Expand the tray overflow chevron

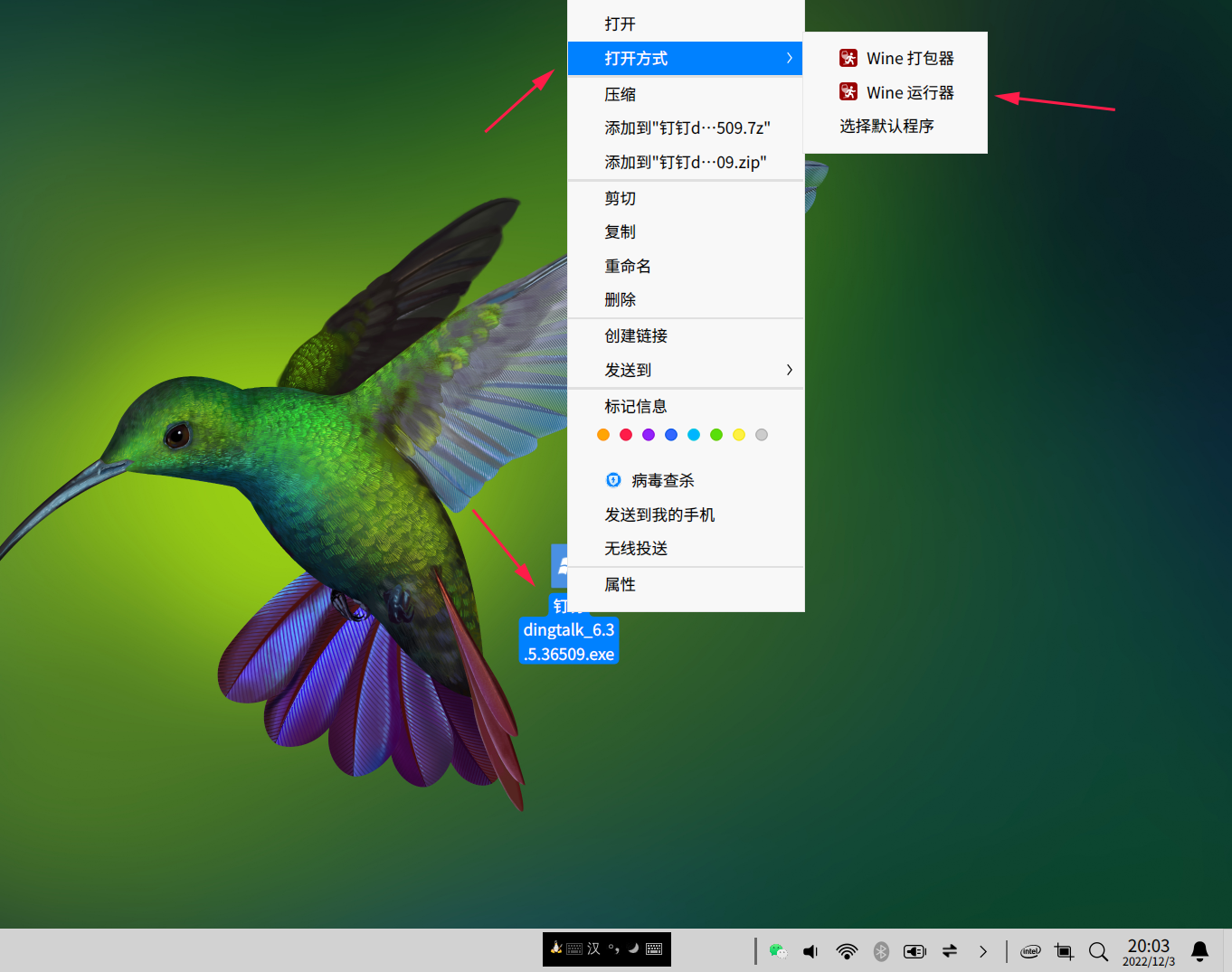point(983,951)
